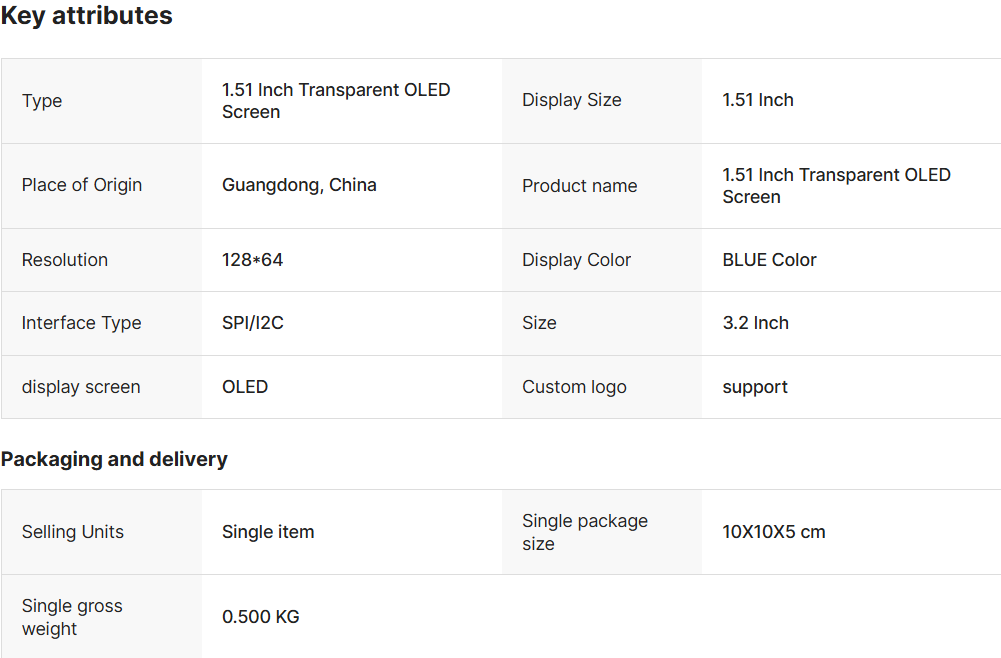This screenshot has height=658, width=1001.
Task: Select the "Selling Units" label
Action: tap(73, 532)
